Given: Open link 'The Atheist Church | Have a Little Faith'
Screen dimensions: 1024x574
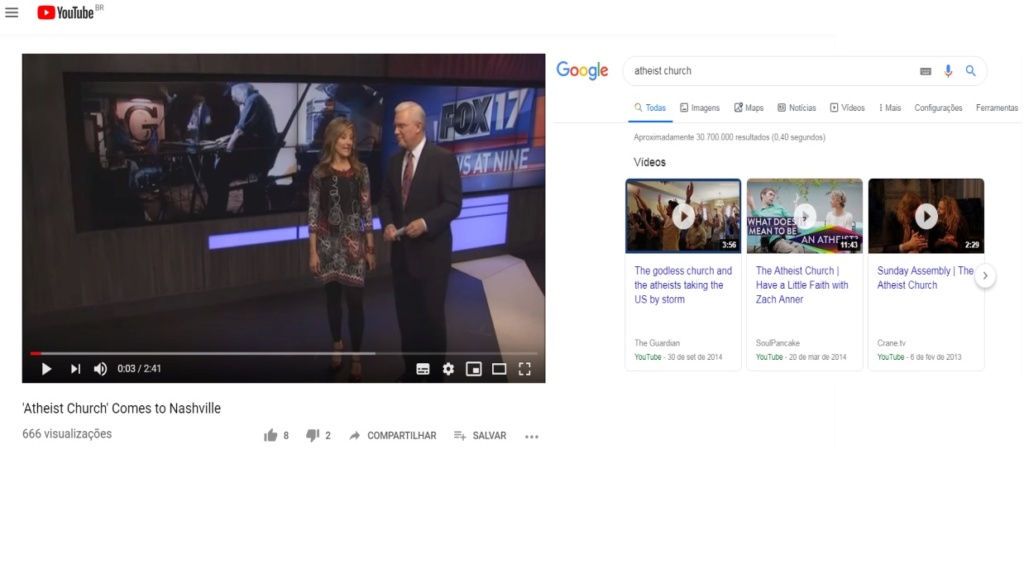Looking at the screenshot, I should point(802,285).
